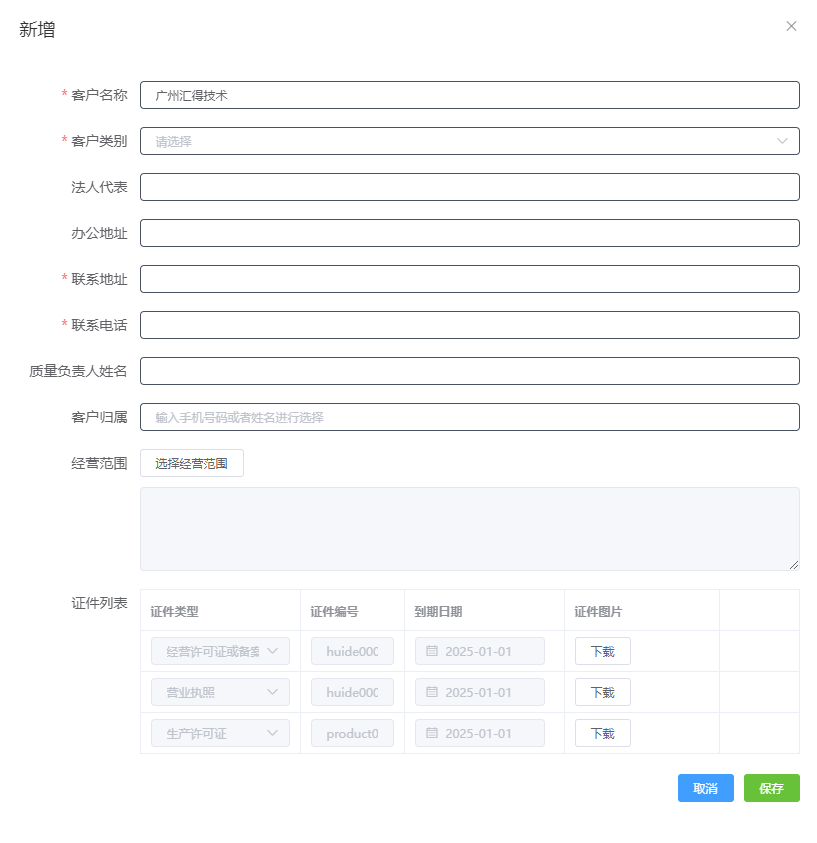Expand the 营业执照 type dropdown
817x843 pixels.
click(x=272, y=692)
